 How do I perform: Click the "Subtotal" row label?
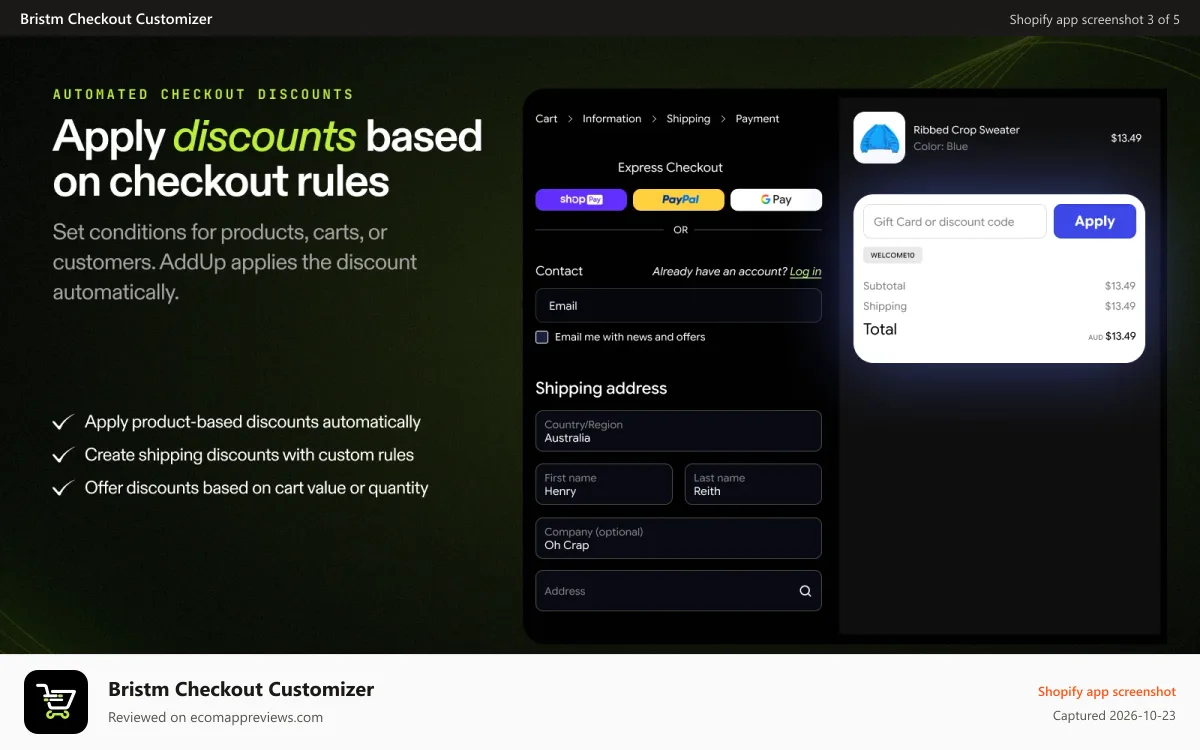pos(884,286)
